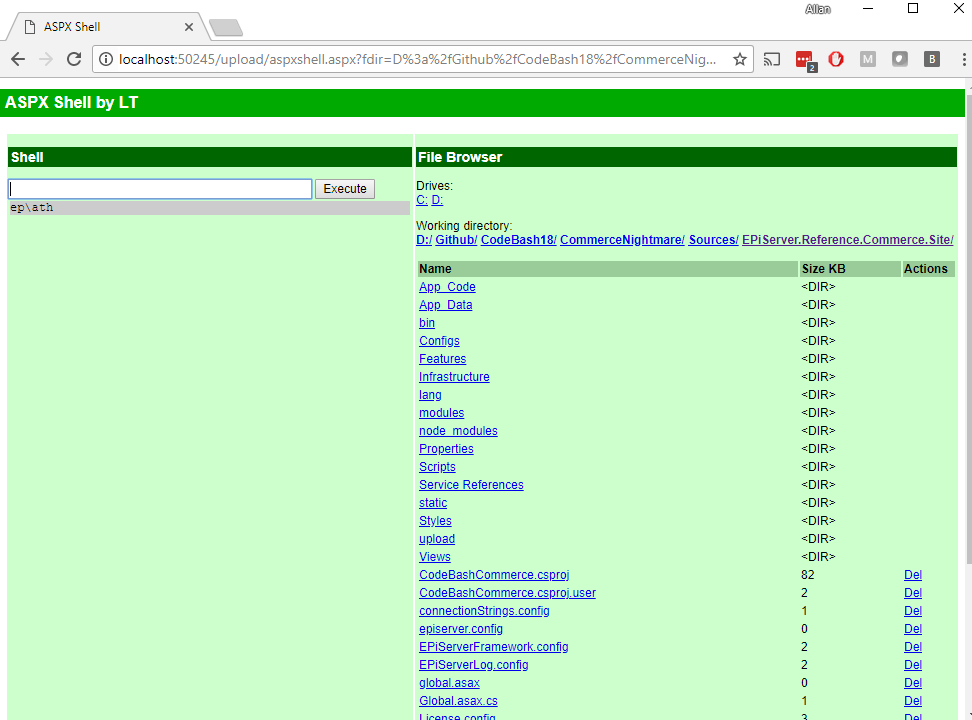This screenshot has height=720, width=972.
Task: Click the red stop-hand ad blocker icon
Action: pos(836,59)
